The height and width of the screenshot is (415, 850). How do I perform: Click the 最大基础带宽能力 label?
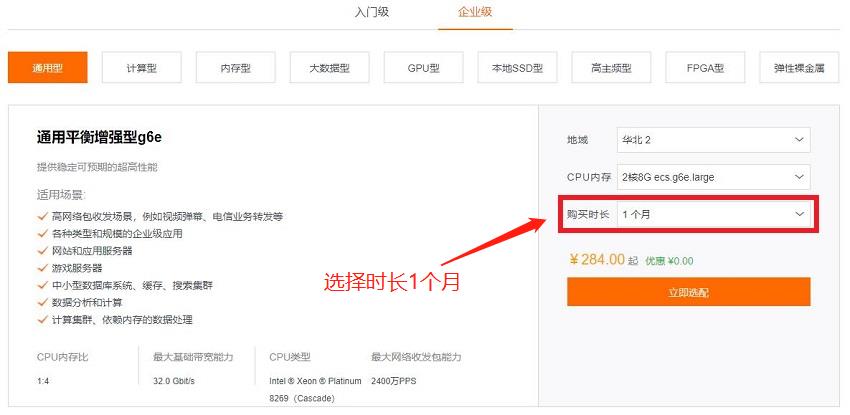pyautogui.click(x=193, y=357)
